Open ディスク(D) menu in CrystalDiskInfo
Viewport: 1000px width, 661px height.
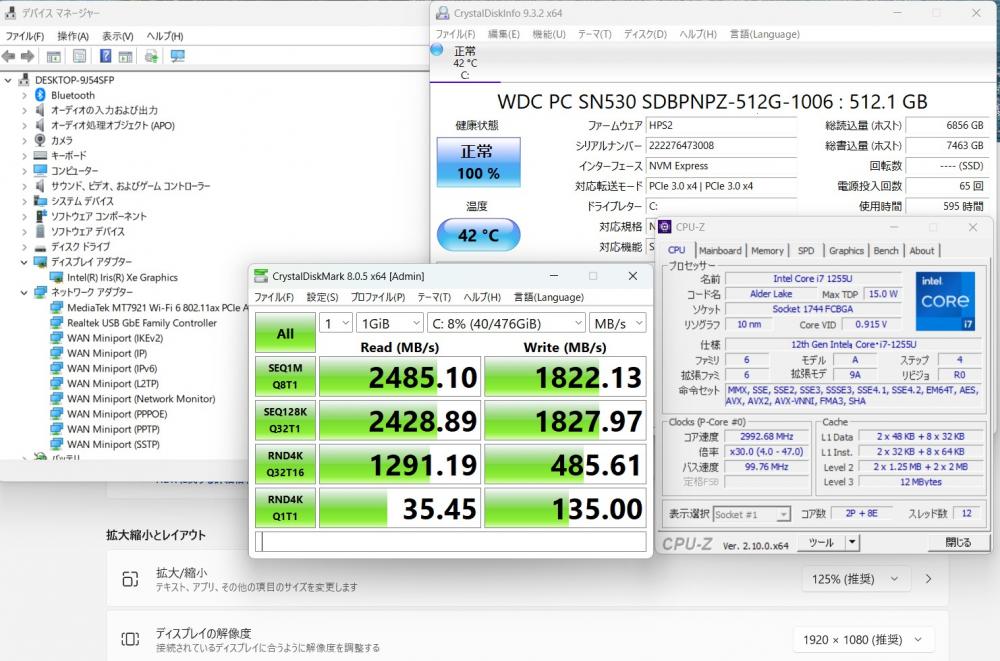[645, 34]
